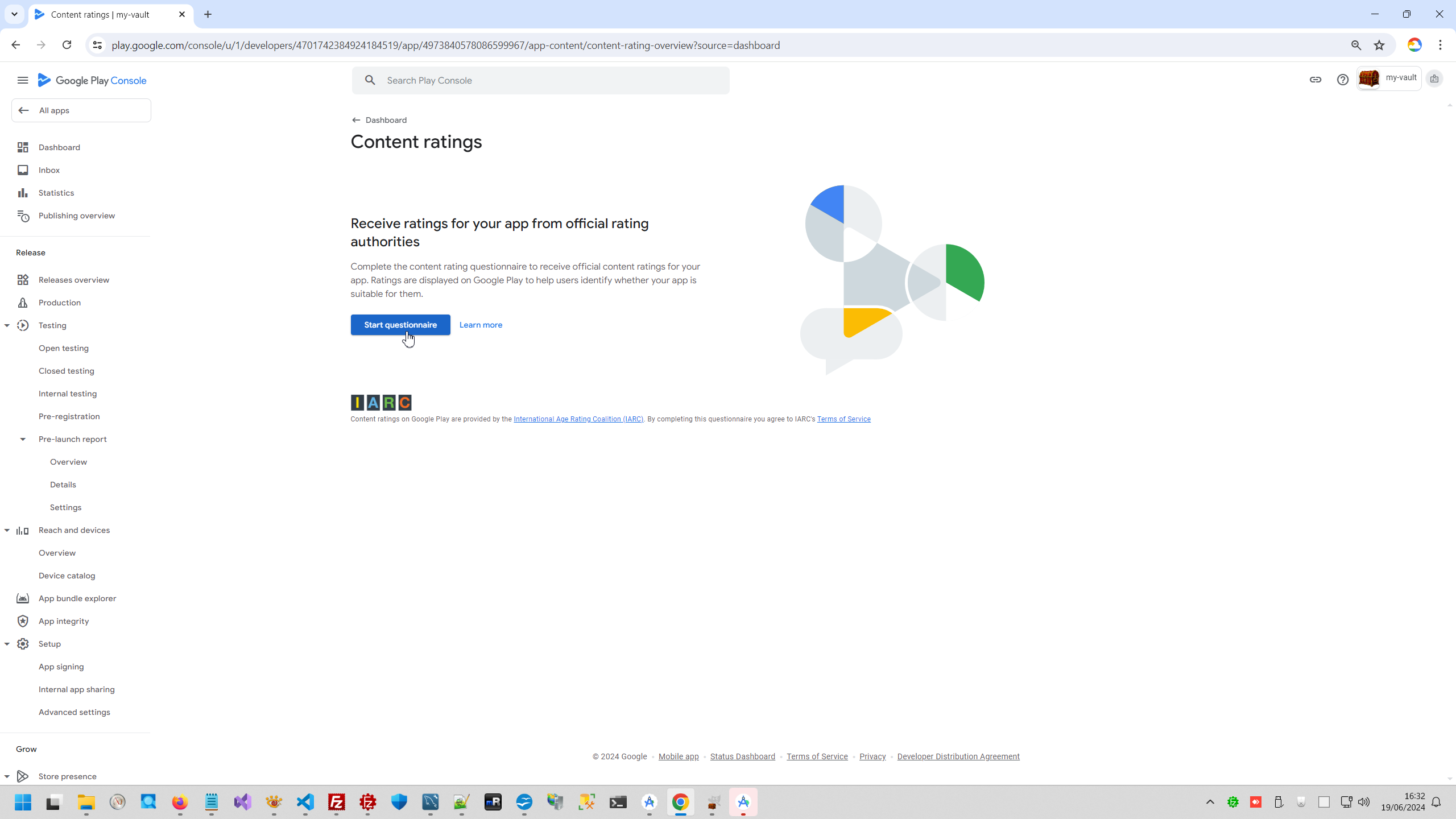Click the copy link icon in header

1315,80
